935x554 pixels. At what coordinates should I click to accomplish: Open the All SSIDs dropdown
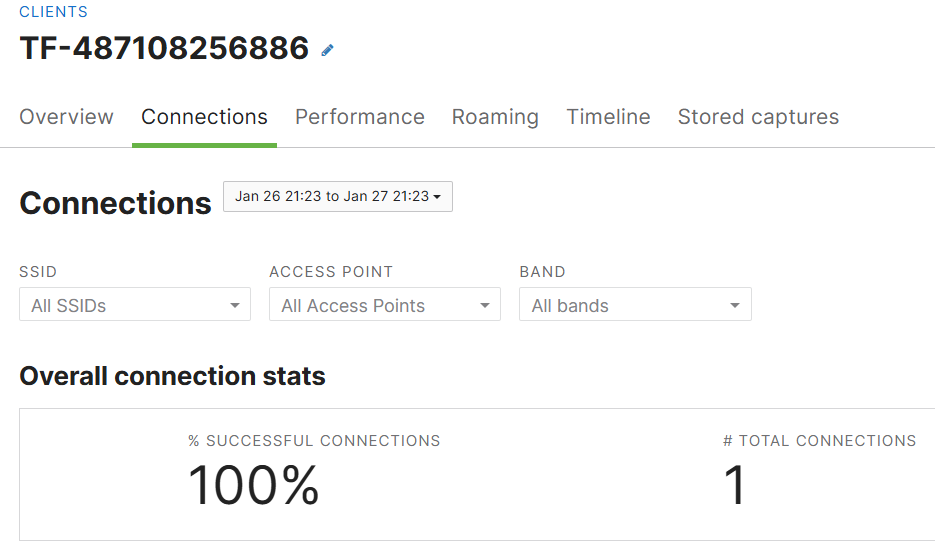pos(135,305)
